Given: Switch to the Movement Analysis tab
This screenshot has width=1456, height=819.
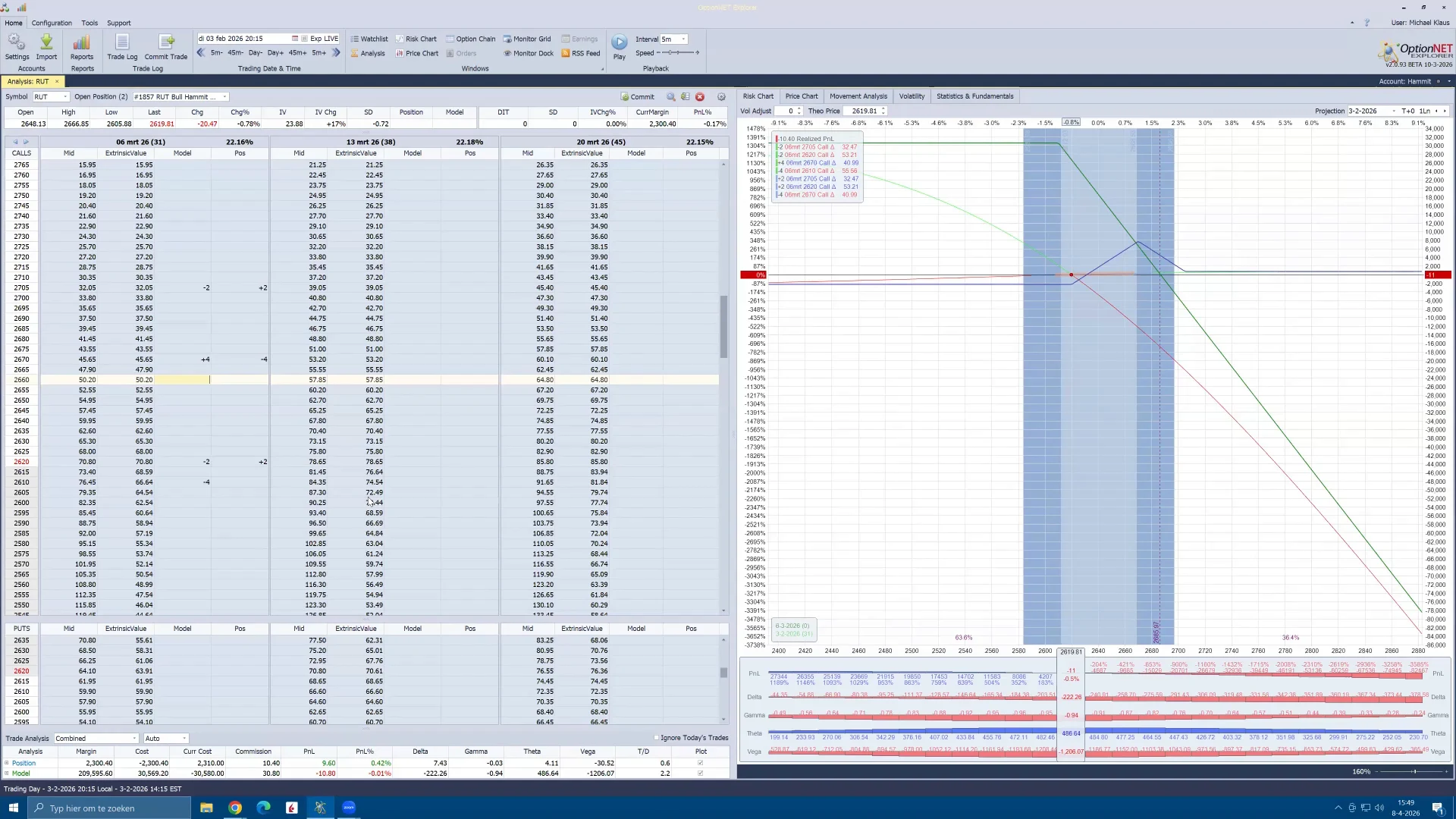Looking at the screenshot, I should pyautogui.click(x=858, y=96).
